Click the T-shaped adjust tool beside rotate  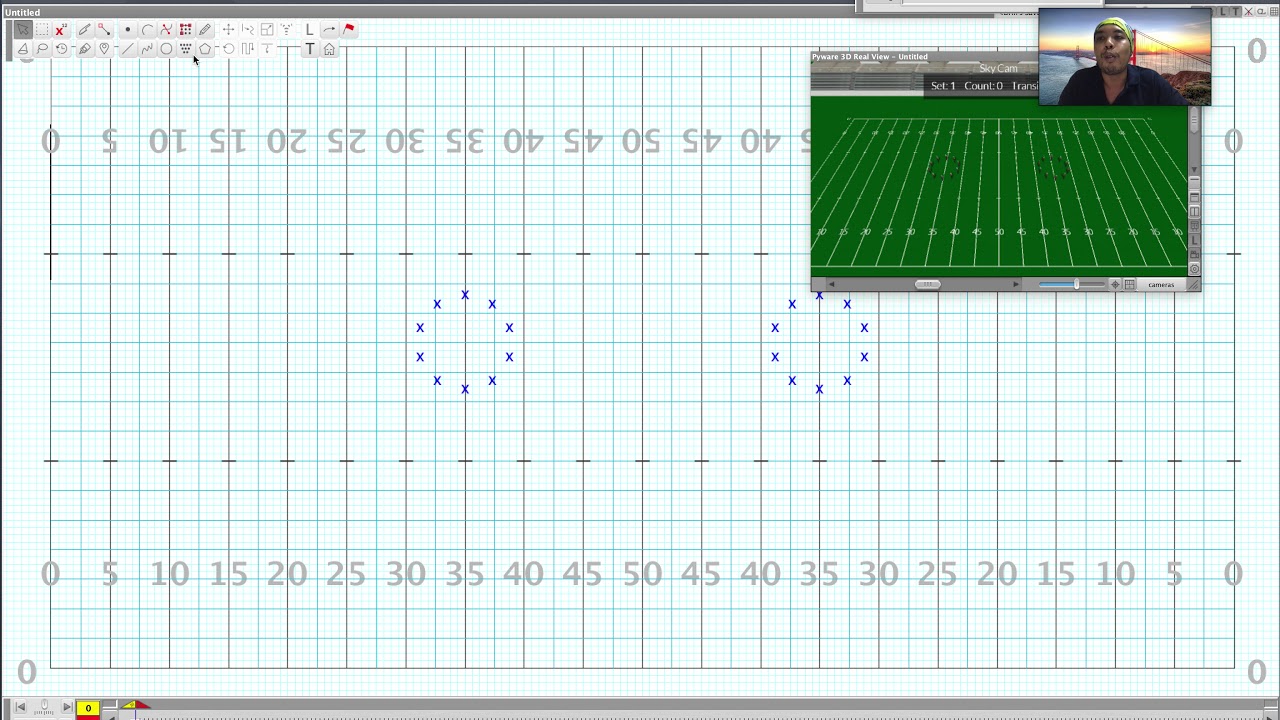[x=266, y=48]
